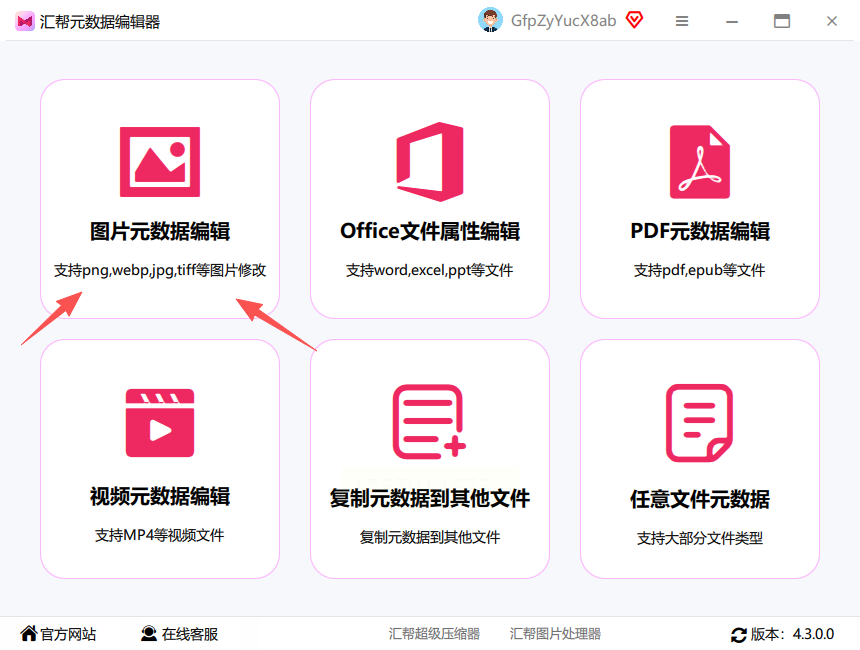This screenshot has width=860, height=650.
Task: Click the copy metadata list-plus icon
Action: tap(429, 421)
